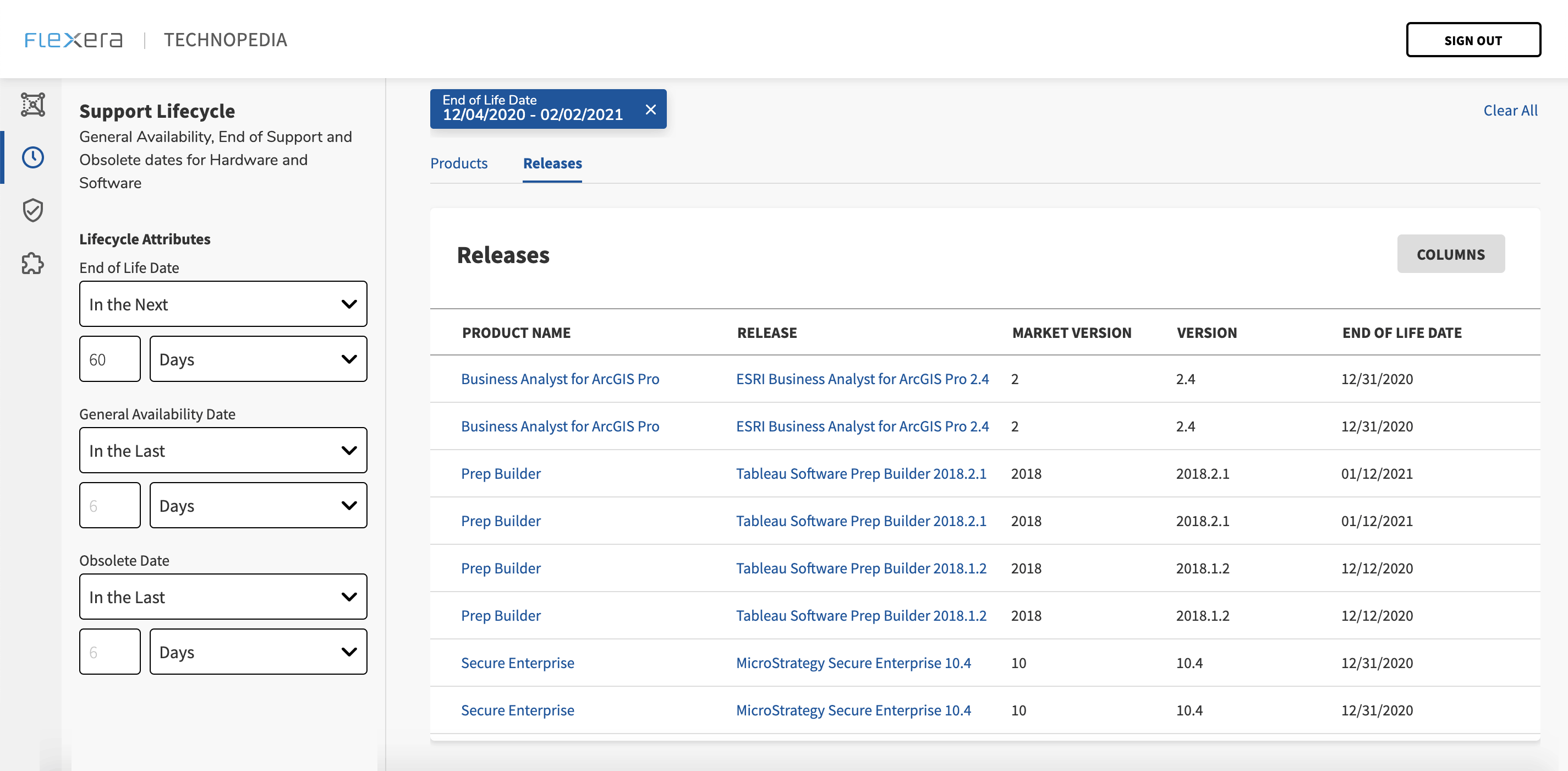Open the Days unit dropdown beside 60
The width and height of the screenshot is (1568, 771).
[x=258, y=359]
